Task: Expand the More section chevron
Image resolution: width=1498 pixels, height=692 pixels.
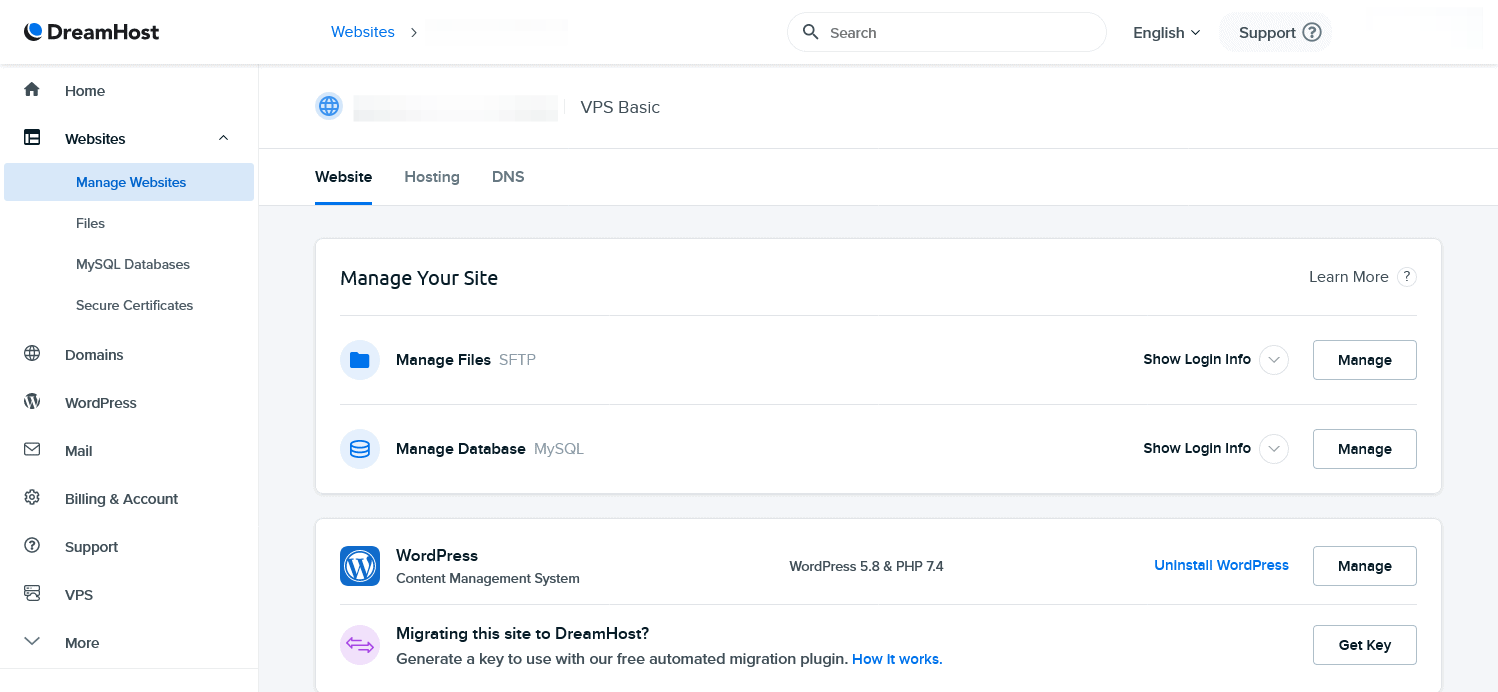Action: (32, 642)
